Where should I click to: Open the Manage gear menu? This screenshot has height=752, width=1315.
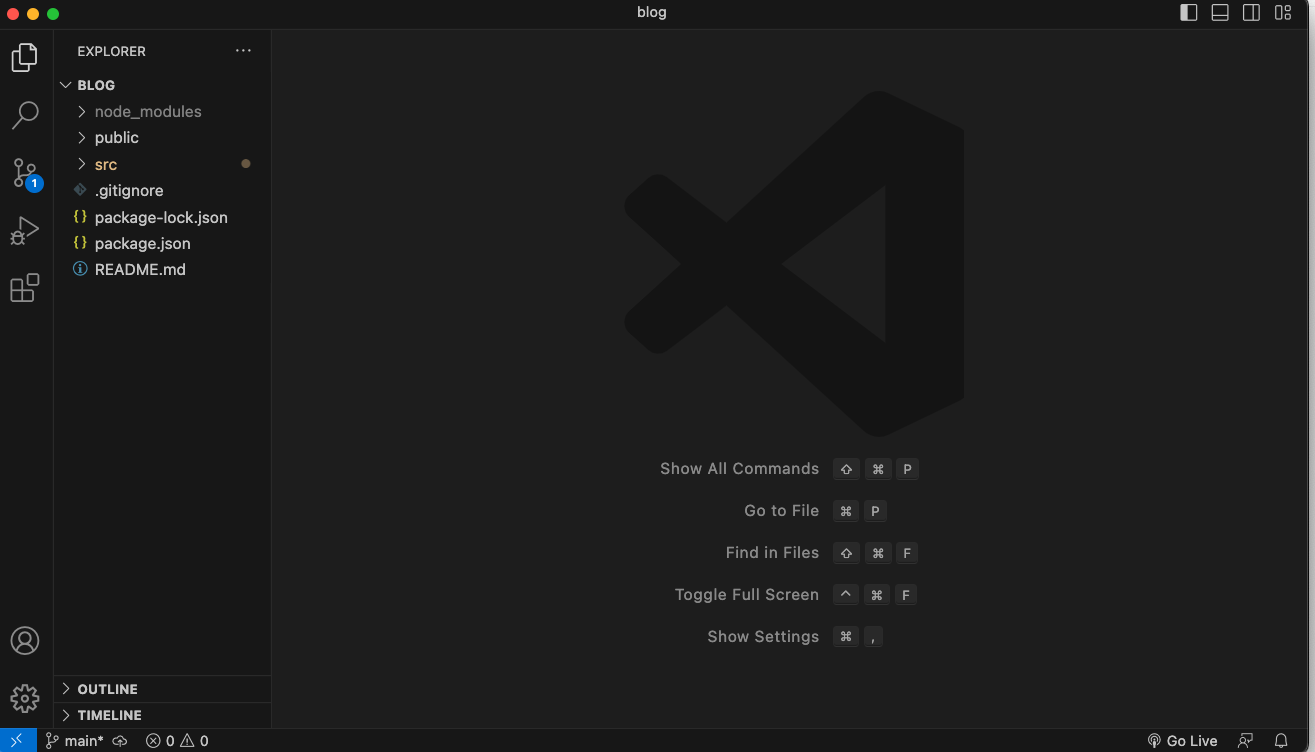(25, 698)
